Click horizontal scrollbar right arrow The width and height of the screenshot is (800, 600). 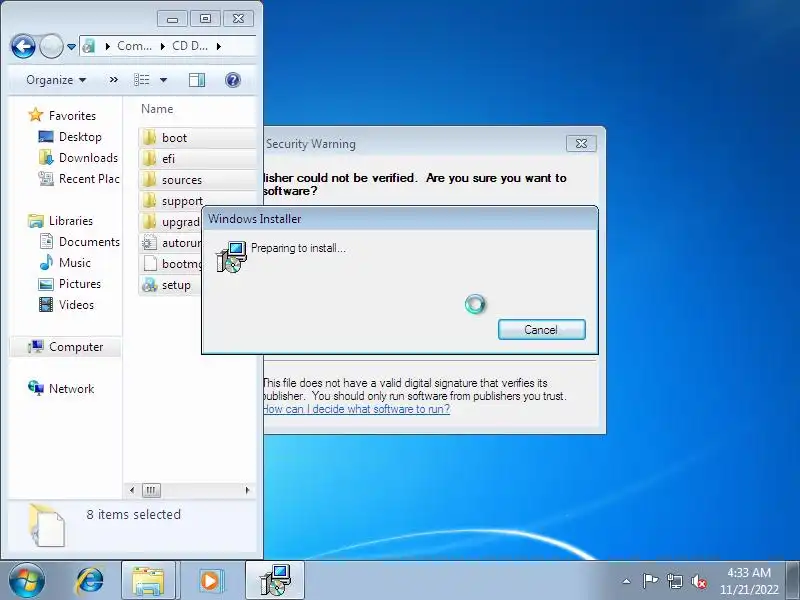pos(247,490)
